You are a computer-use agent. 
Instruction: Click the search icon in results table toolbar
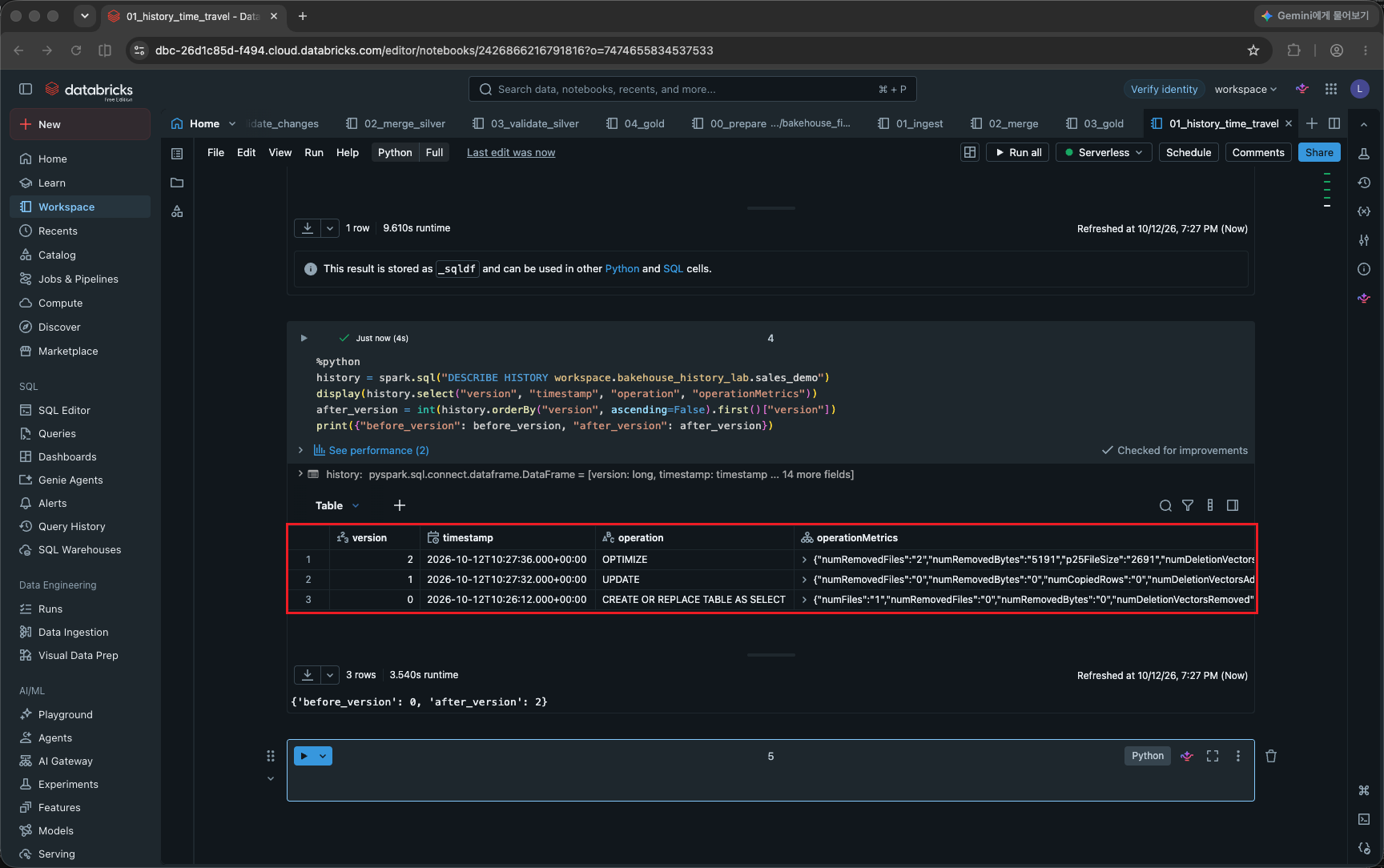(x=1165, y=505)
